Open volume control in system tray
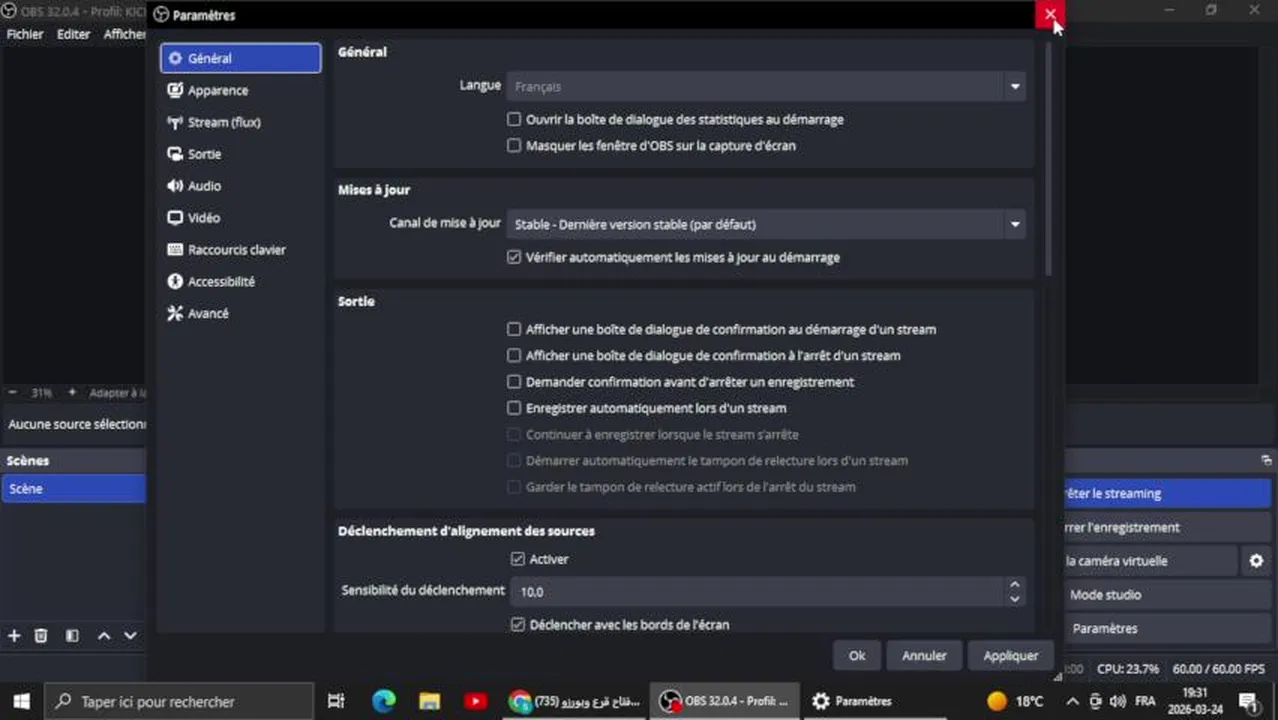This screenshot has width=1278, height=720. pos(1118,702)
